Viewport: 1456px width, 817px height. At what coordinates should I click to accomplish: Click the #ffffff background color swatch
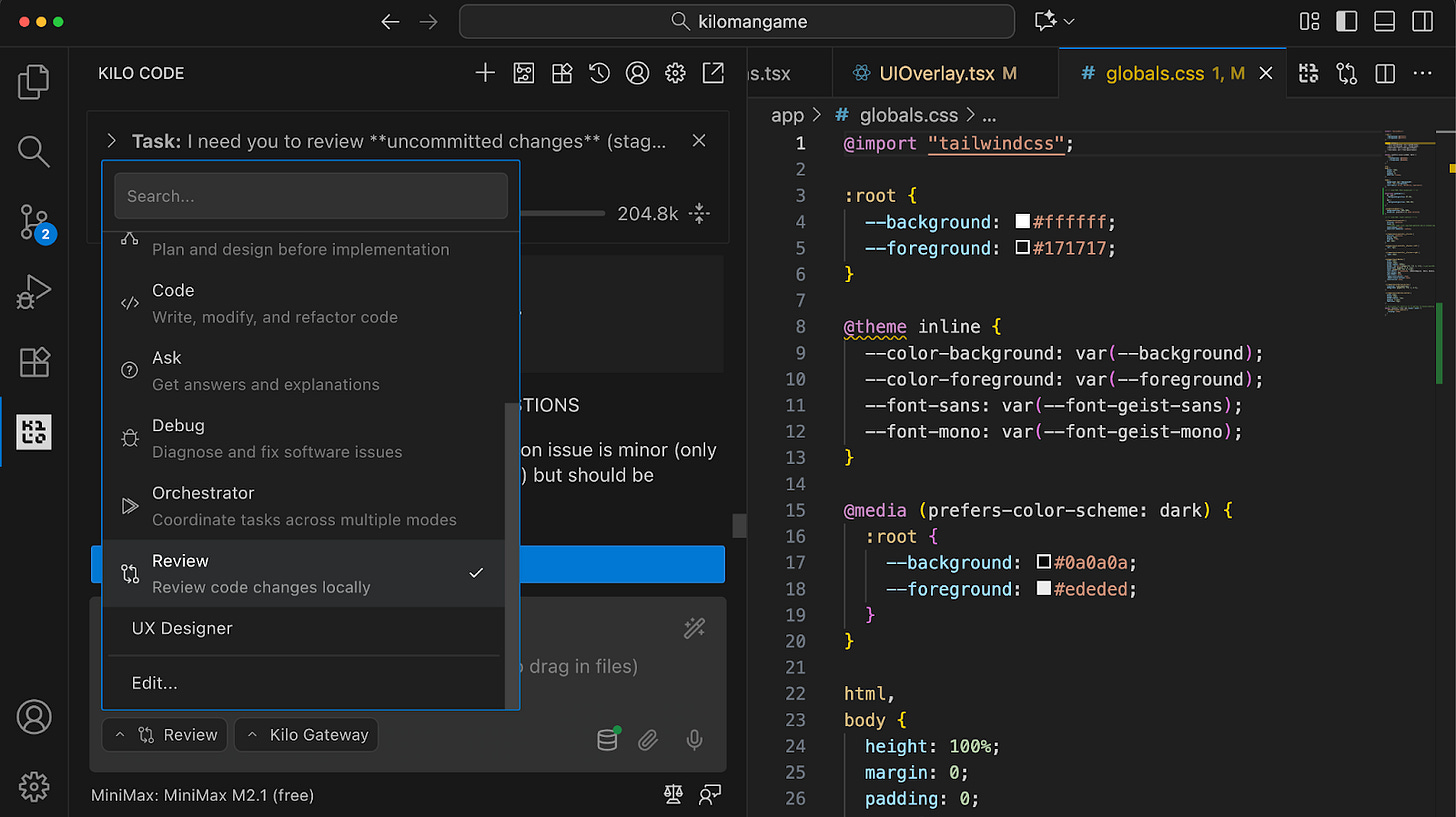click(1022, 222)
